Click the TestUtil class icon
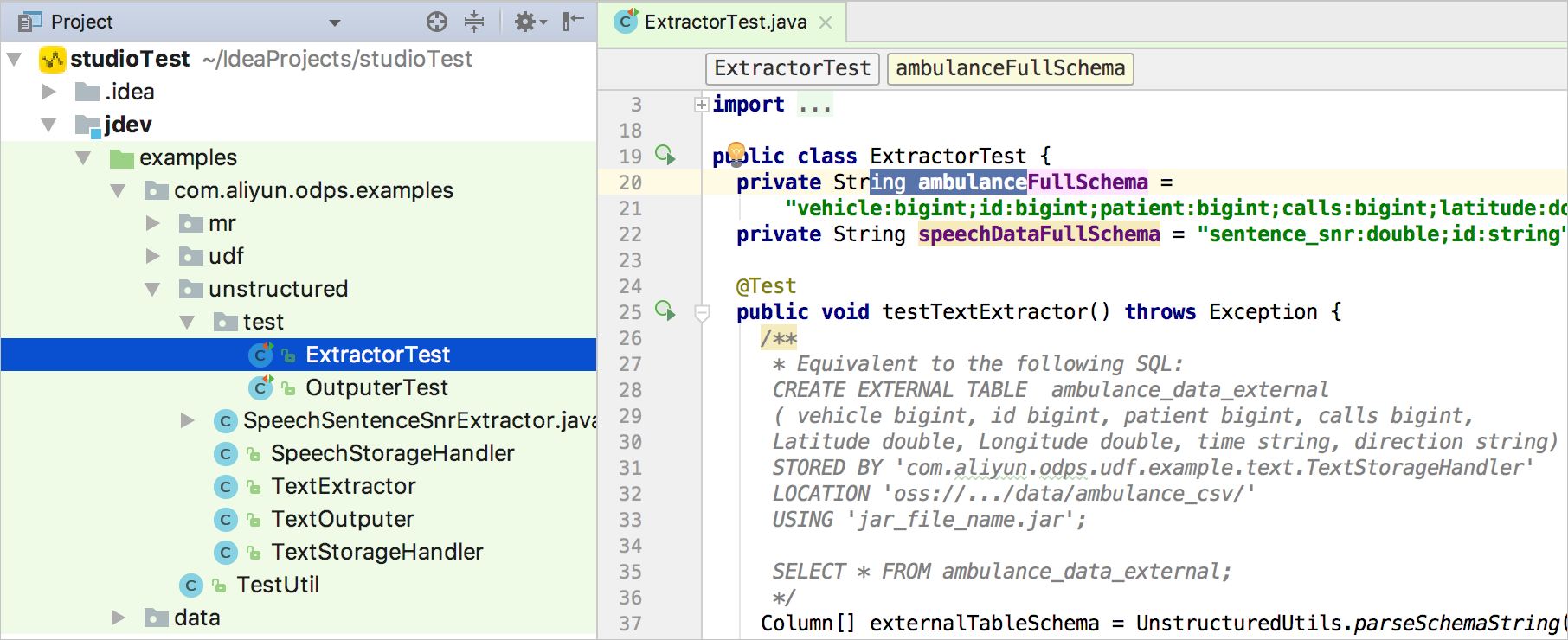The image size is (1568, 640). [191, 586]
